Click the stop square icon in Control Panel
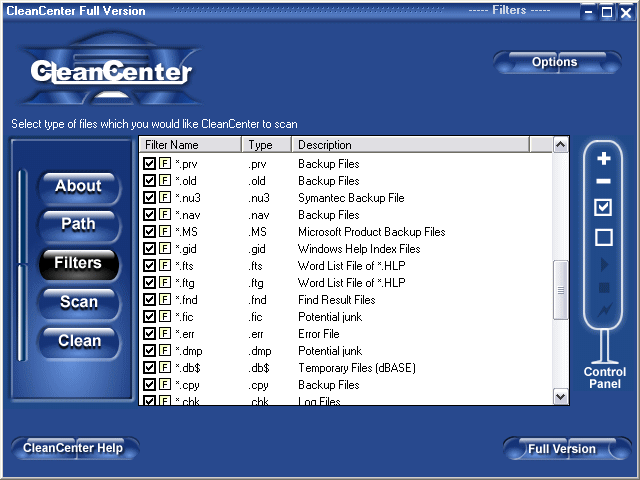The image size is (640, 480). 604,288
